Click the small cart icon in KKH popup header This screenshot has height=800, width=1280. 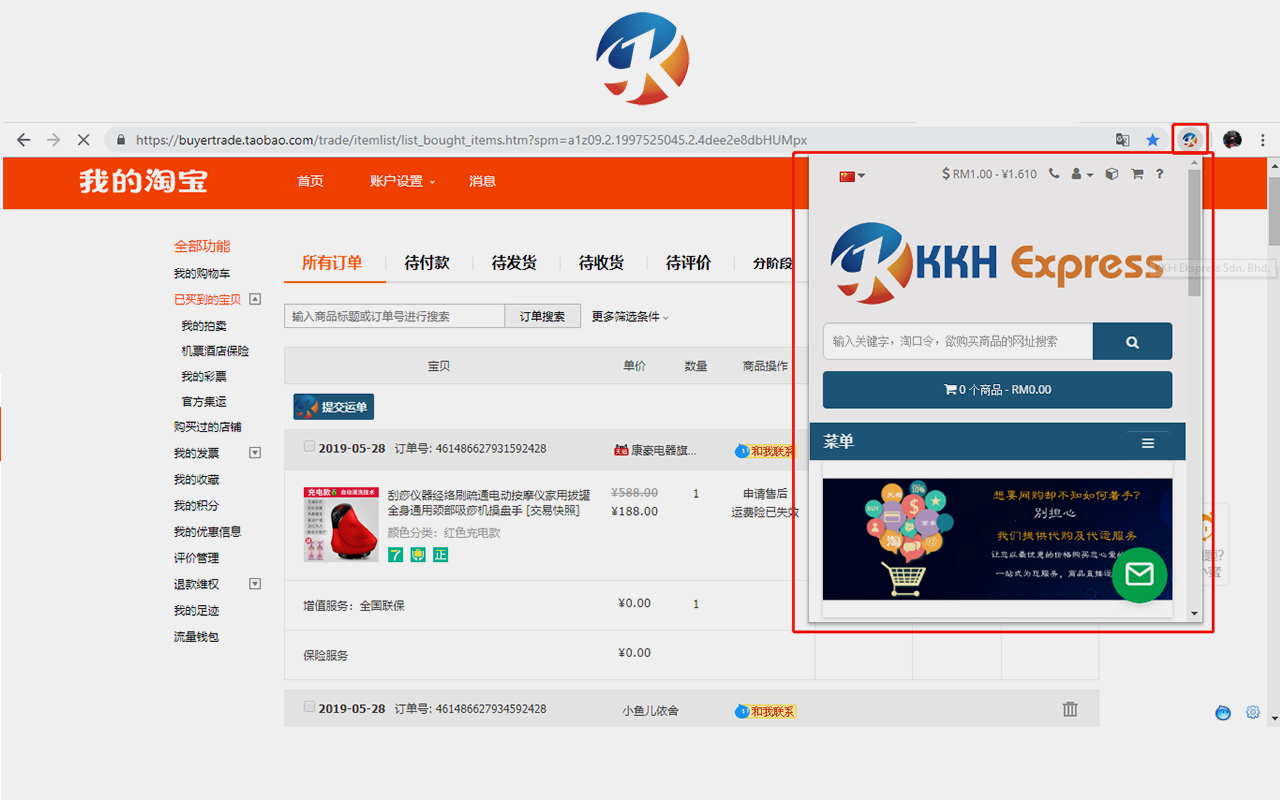pyautogui.click(x=1137, y=174)
